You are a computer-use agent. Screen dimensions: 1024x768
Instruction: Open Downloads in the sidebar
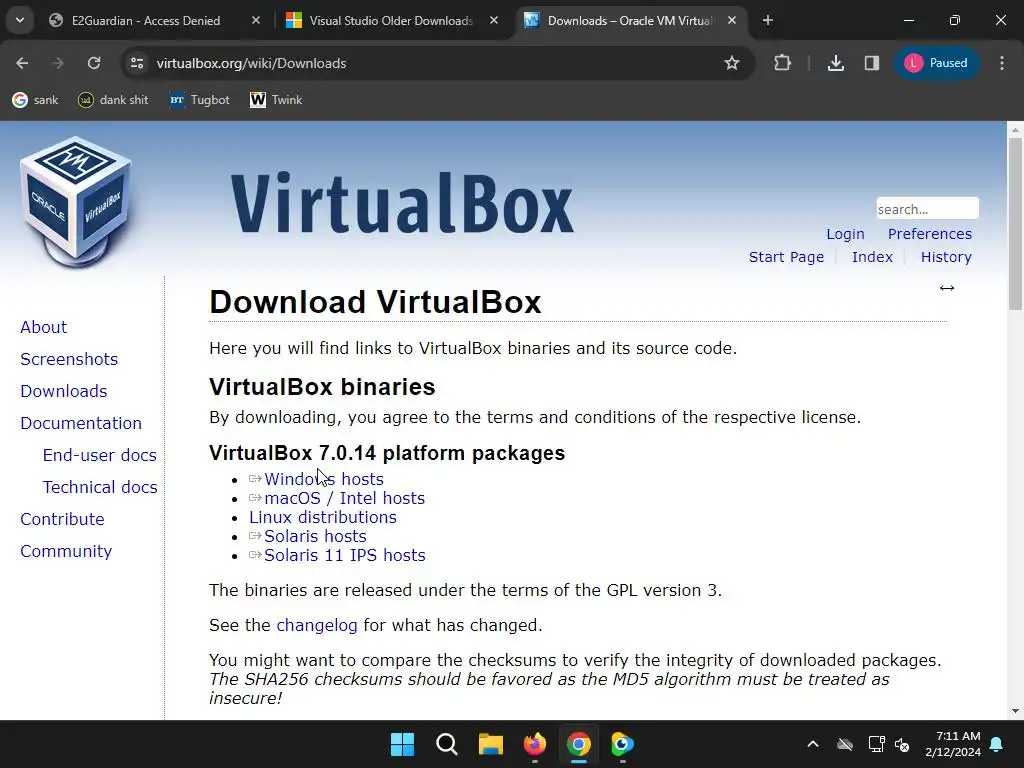(63, 391)
